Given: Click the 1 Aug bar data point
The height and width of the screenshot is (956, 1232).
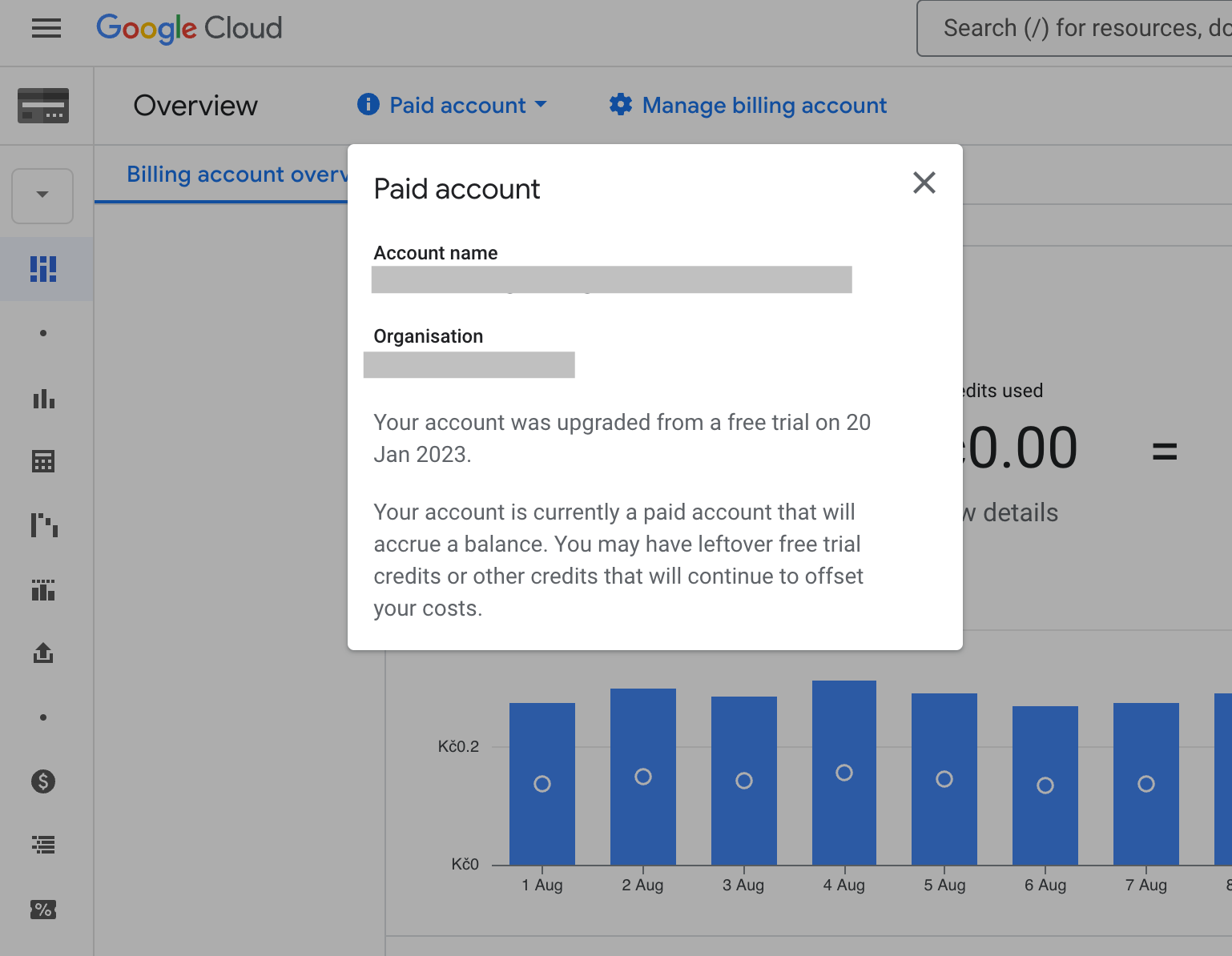Looking at the screenshot, I should pos(542,784).
